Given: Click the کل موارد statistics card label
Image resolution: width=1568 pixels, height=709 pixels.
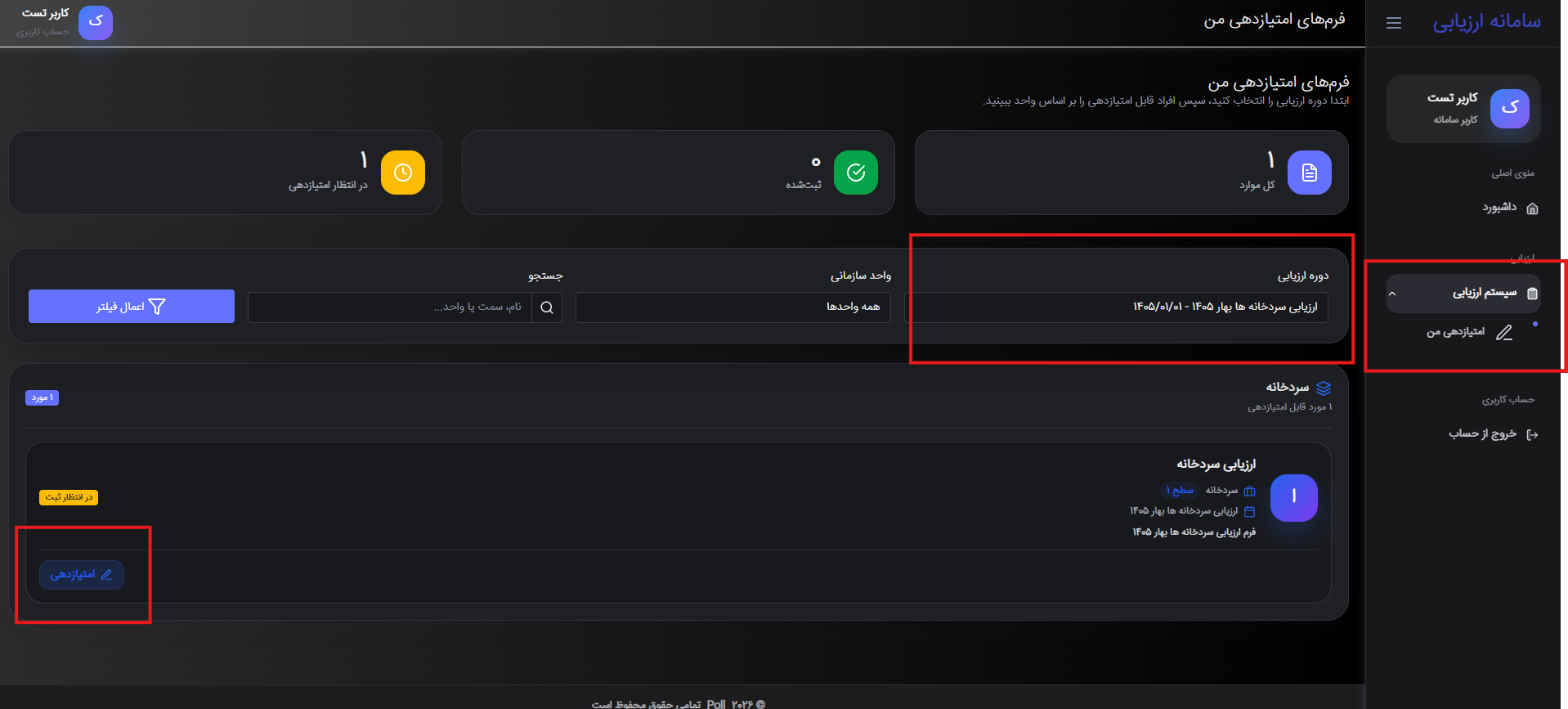Looking at the screenshot, I should [x=1257, y=186].
